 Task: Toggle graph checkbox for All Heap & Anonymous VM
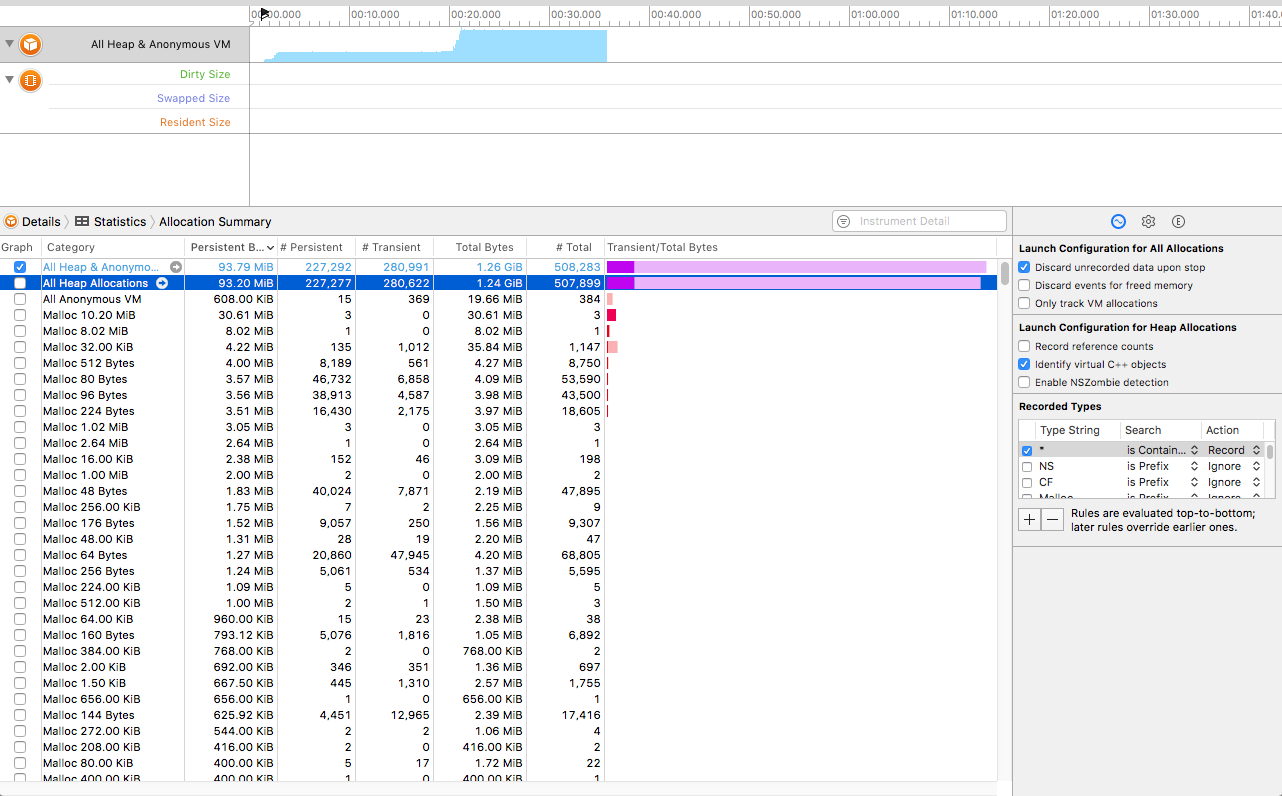click(20, 267)
